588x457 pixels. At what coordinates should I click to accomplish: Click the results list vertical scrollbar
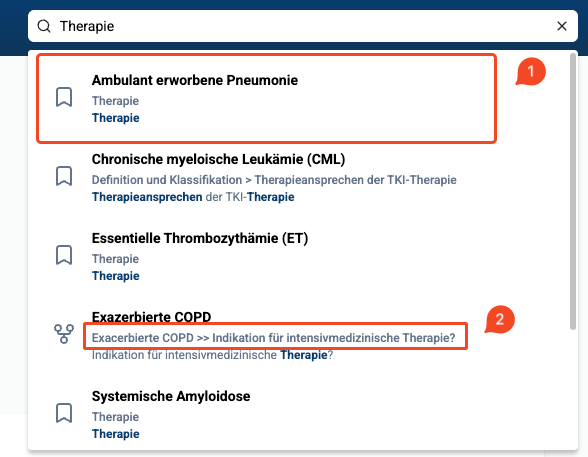[x=573, y=191]
